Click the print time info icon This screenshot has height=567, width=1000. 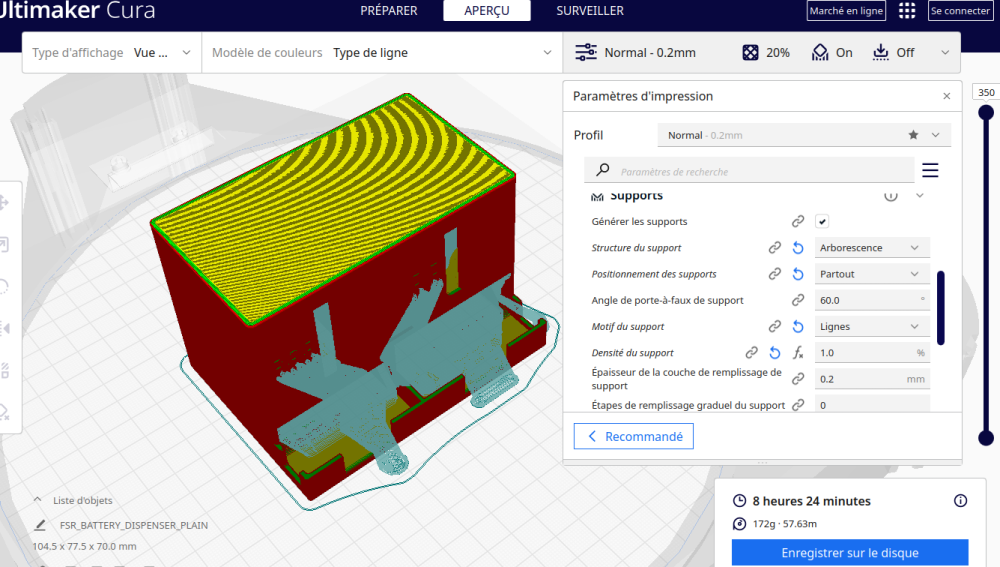pyautogui.click(x=960, y=501)
